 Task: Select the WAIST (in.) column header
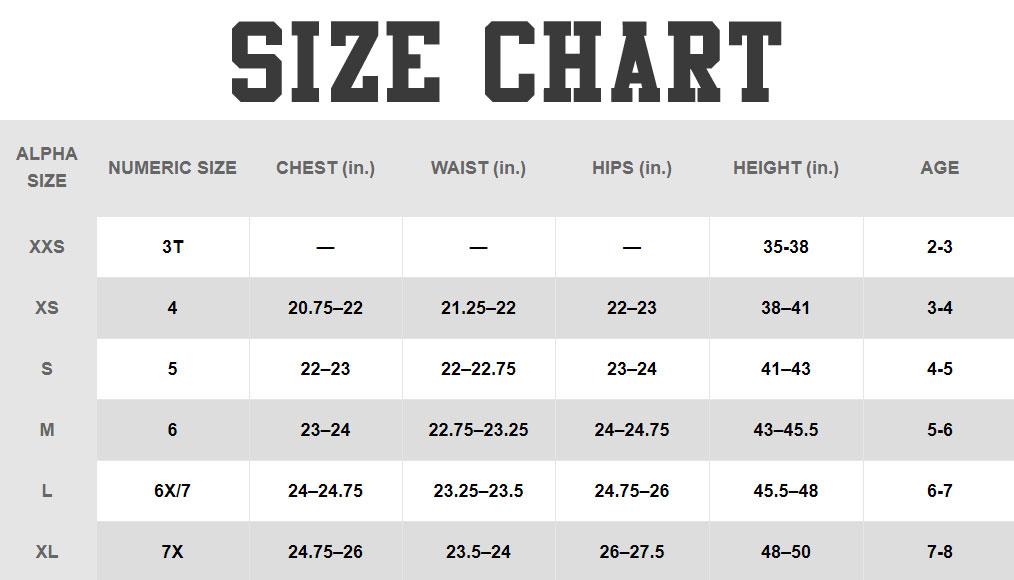478,168
